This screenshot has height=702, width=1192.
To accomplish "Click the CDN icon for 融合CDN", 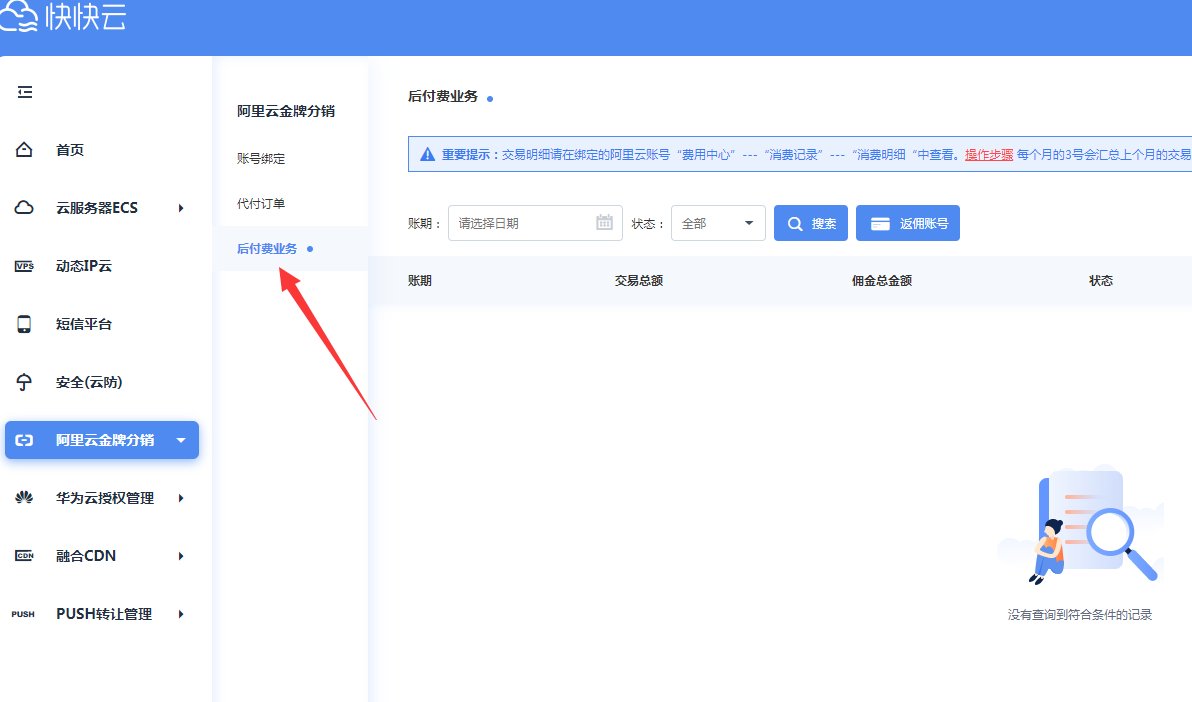I will pyautogui.click(x=25, y=556).
